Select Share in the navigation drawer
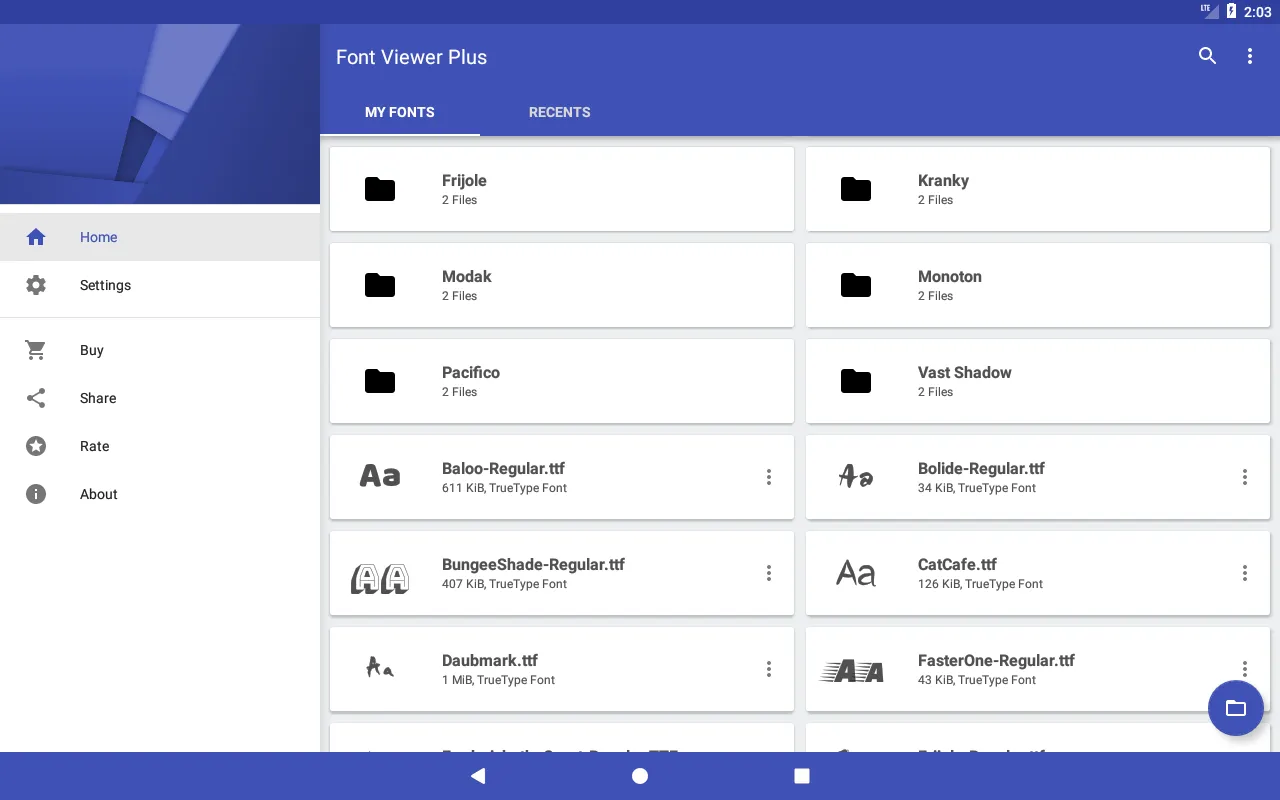Image resolution: width=1280 pixels, height=800 pixels. [x=160, y=398]
